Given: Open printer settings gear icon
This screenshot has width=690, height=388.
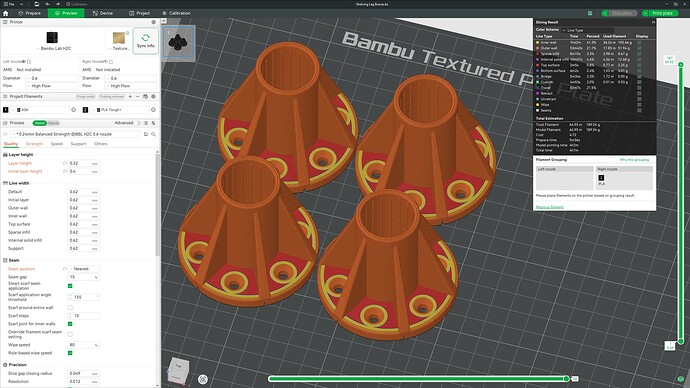Looking at the screenshot, I should (x=154, y=22).
